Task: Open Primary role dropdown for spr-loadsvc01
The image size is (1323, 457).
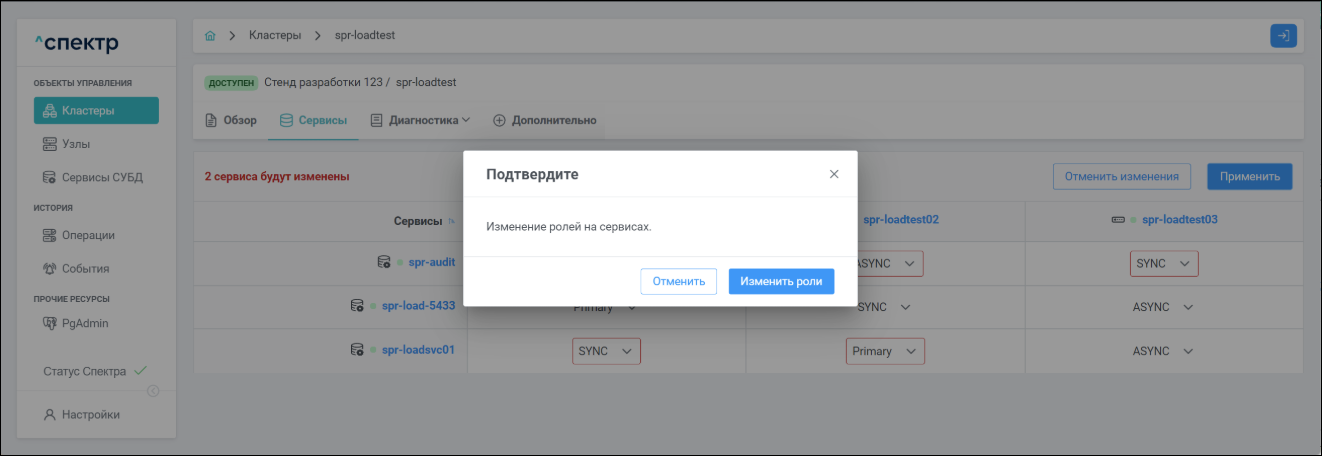Action: pos(885,352)
